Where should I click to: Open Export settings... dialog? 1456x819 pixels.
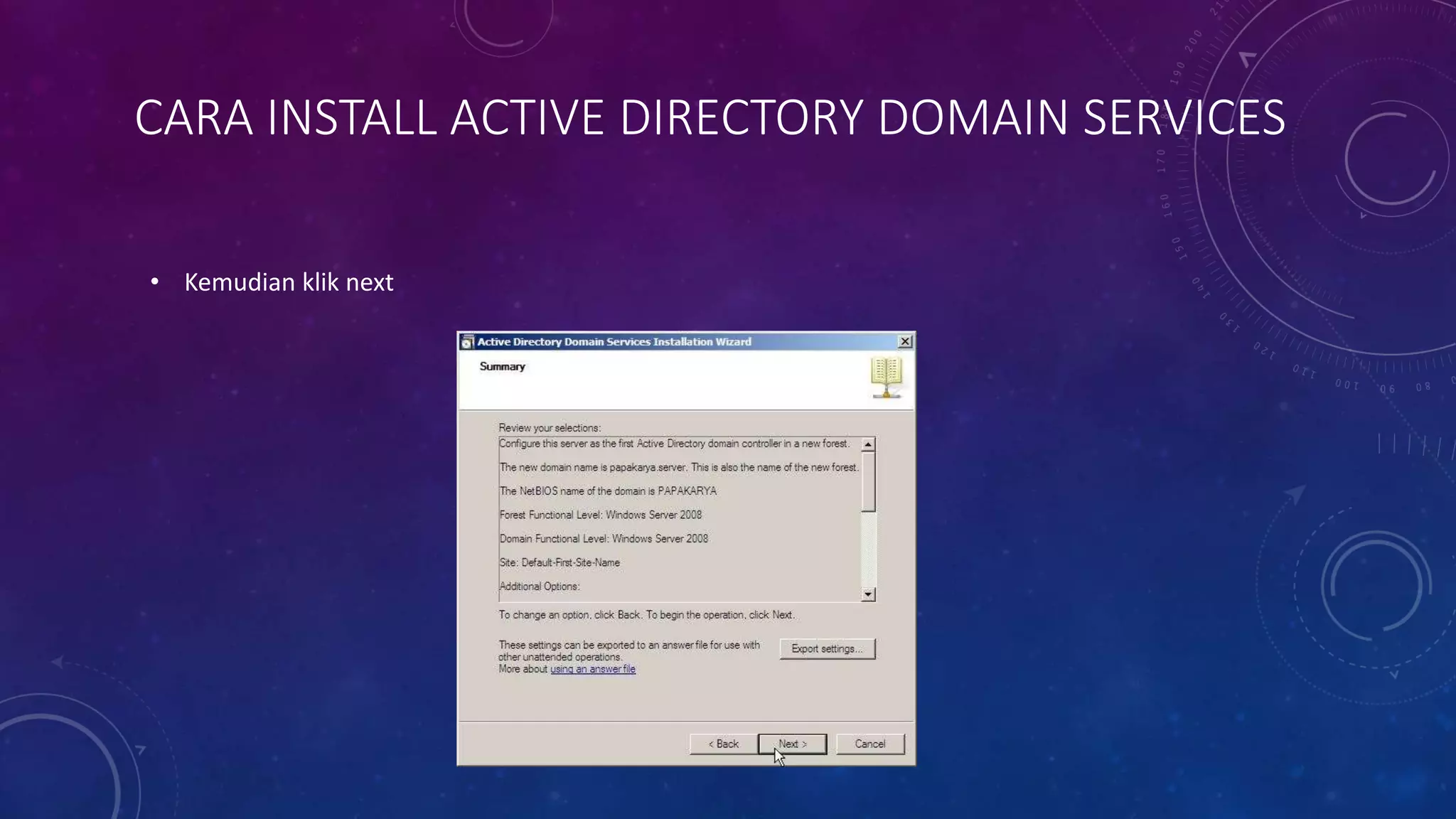coord(827,648)
